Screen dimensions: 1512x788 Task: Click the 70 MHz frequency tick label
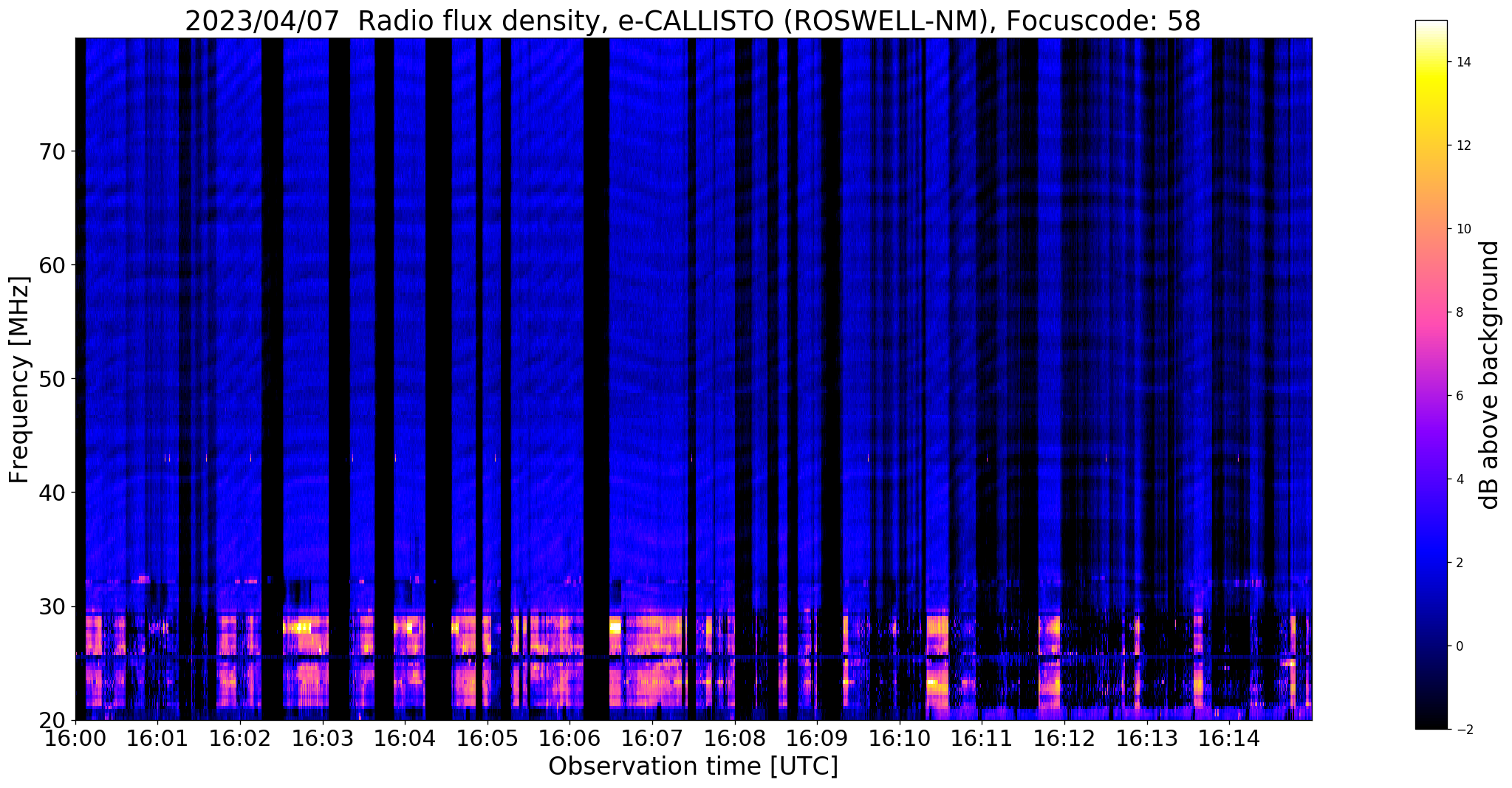(52, 151)
